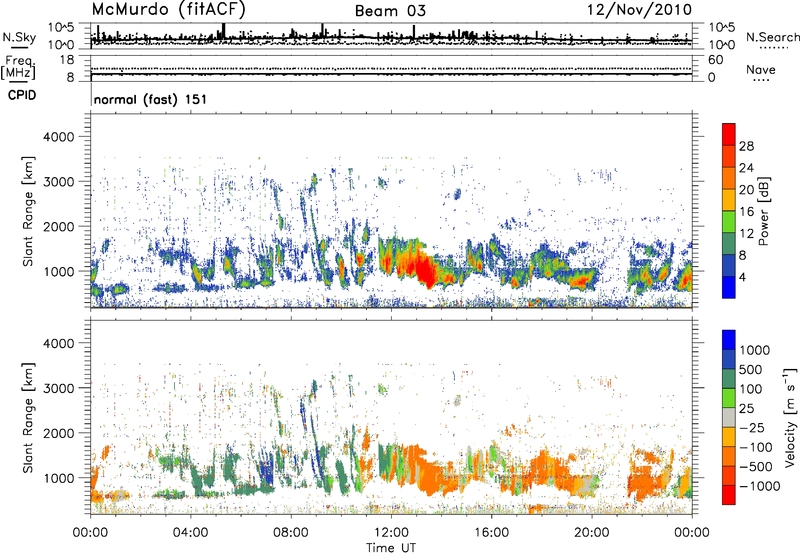The height and width of the screenshot is (554, 800).
Task: Click the Power [dB] colorbar title
Action: (x=763, y=211)
